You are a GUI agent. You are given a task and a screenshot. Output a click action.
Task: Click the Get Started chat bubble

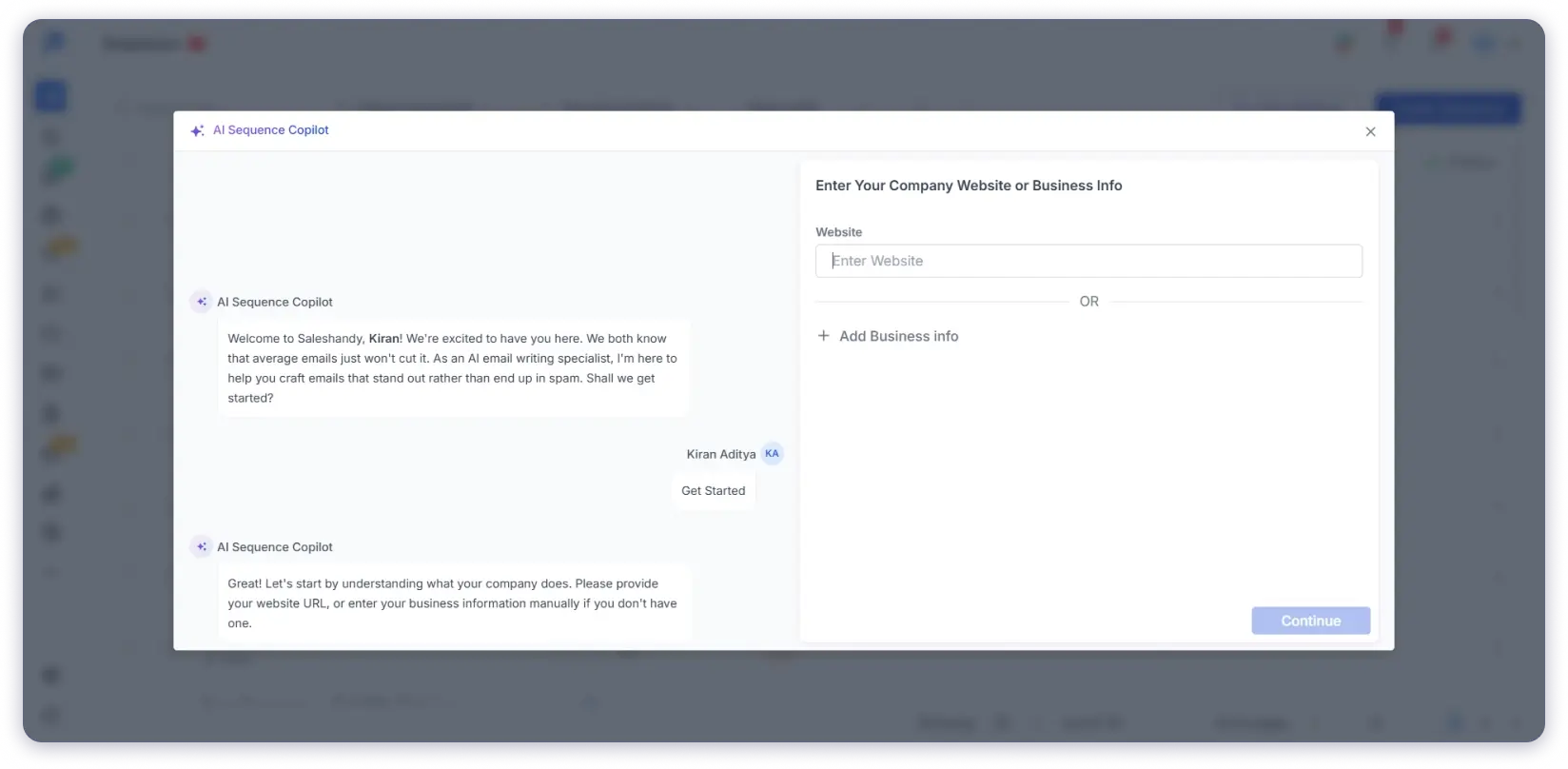pos(713,491)
